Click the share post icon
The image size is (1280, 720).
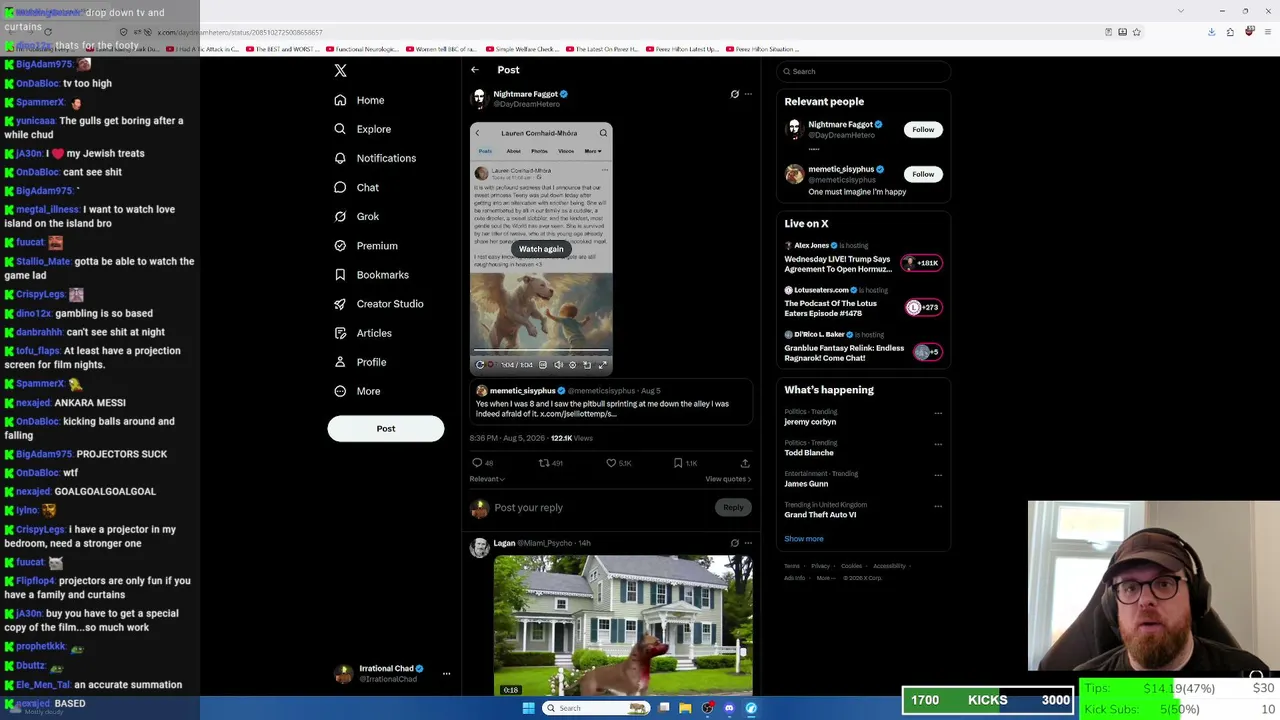(745, 463)
